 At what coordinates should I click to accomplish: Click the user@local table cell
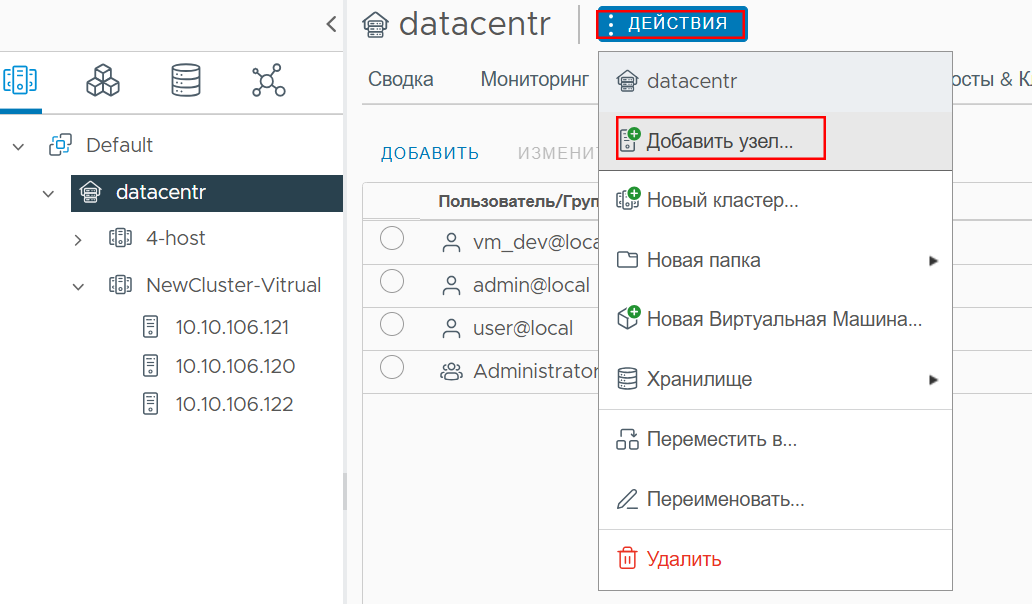pos(523,328)
